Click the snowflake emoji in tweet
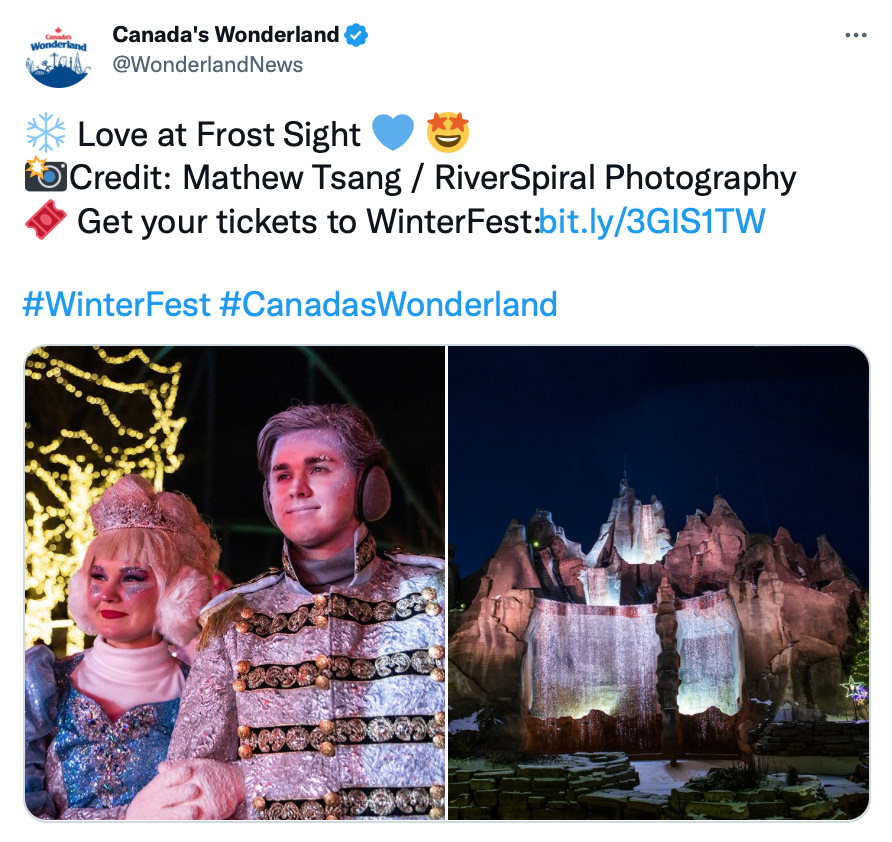Image resolution: width=892 pixels, height=842 pixels. 46,133
